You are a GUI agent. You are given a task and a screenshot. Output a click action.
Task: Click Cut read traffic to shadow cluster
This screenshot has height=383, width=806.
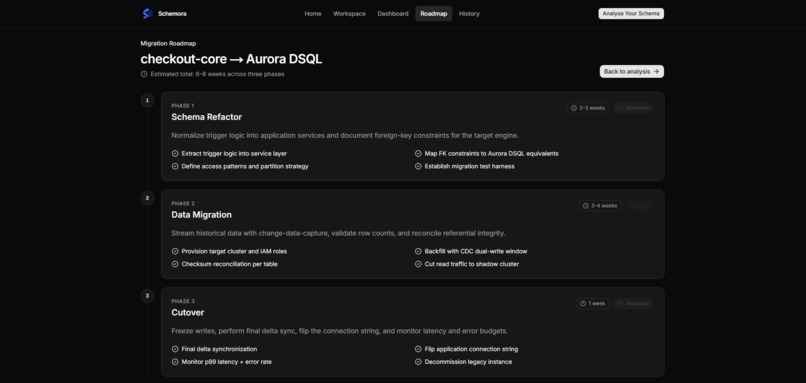click(471, 264)
